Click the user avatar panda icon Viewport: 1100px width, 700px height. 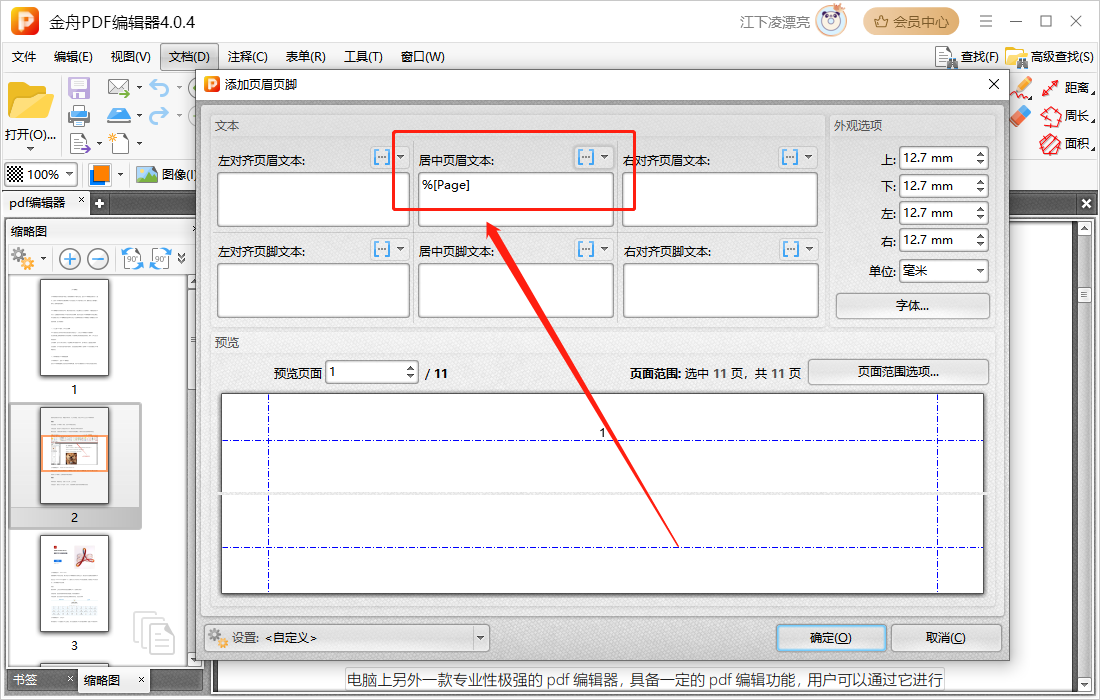[x=832, y=21]
